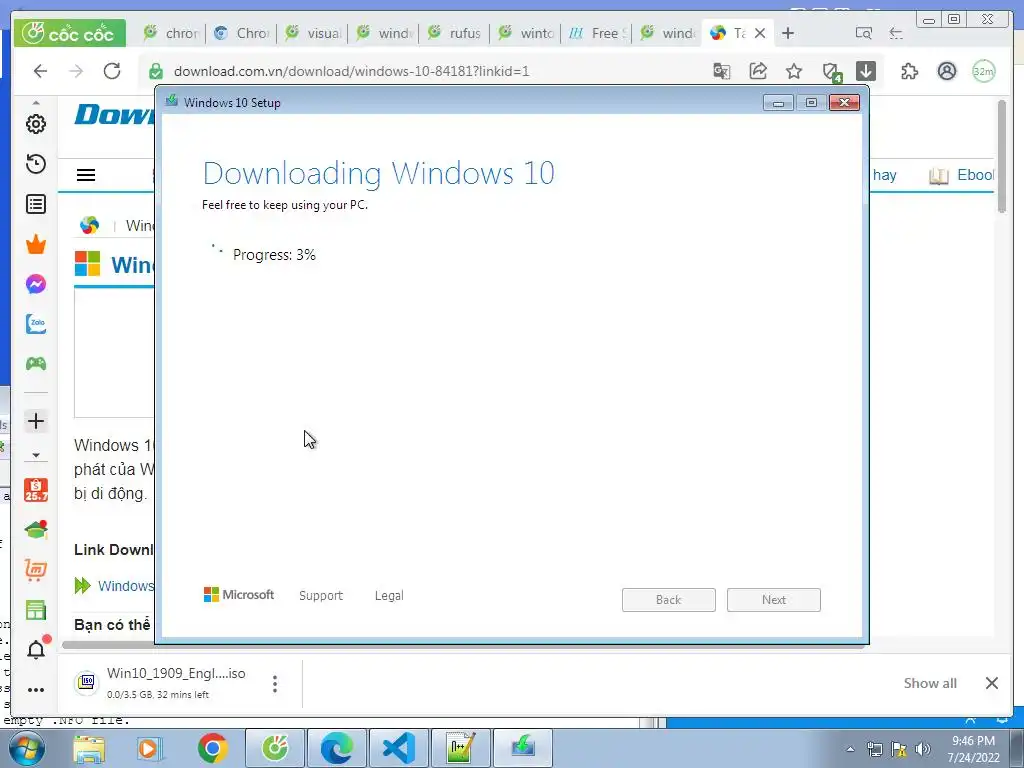
Task: Click Next in Windows 10 Setup
Action: point(774,600)
